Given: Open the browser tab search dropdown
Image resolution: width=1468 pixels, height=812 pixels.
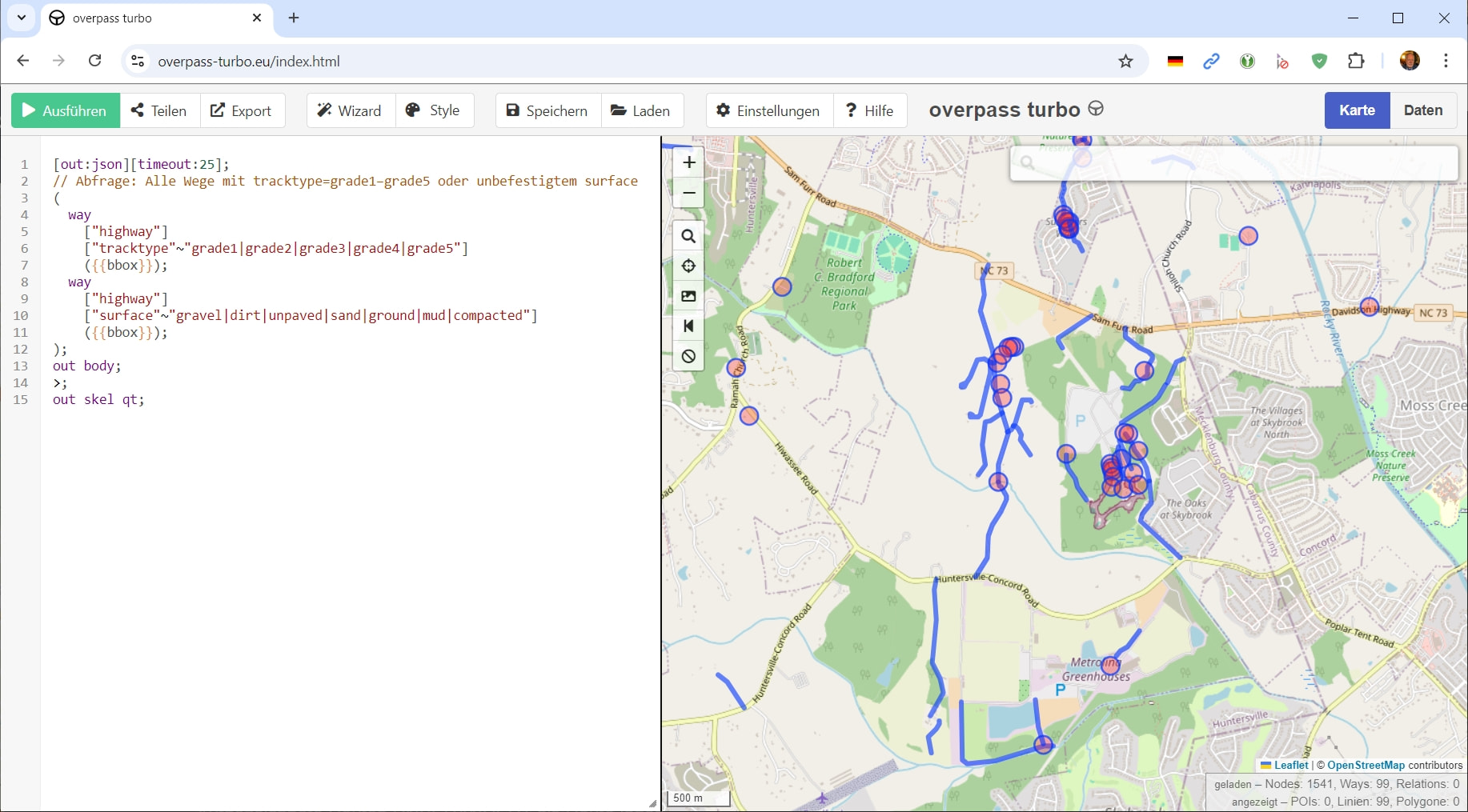Looking at the screenshot, I should (x=22, y=18).
